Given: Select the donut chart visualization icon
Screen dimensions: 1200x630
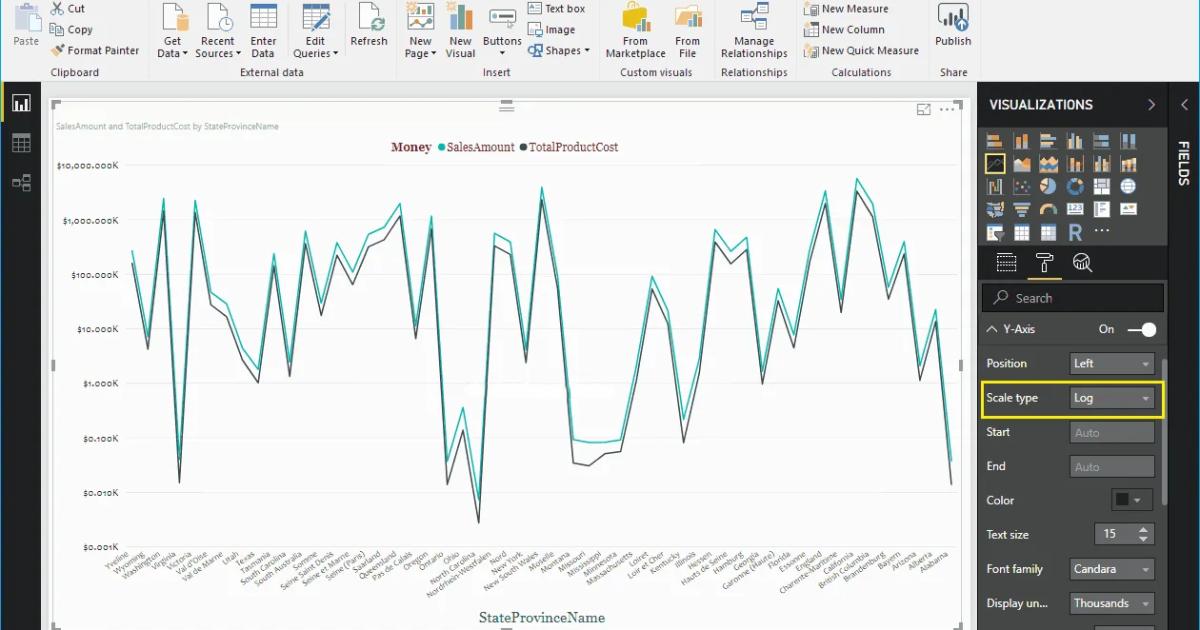Looking at the screenshot, I should point(1074,185).
